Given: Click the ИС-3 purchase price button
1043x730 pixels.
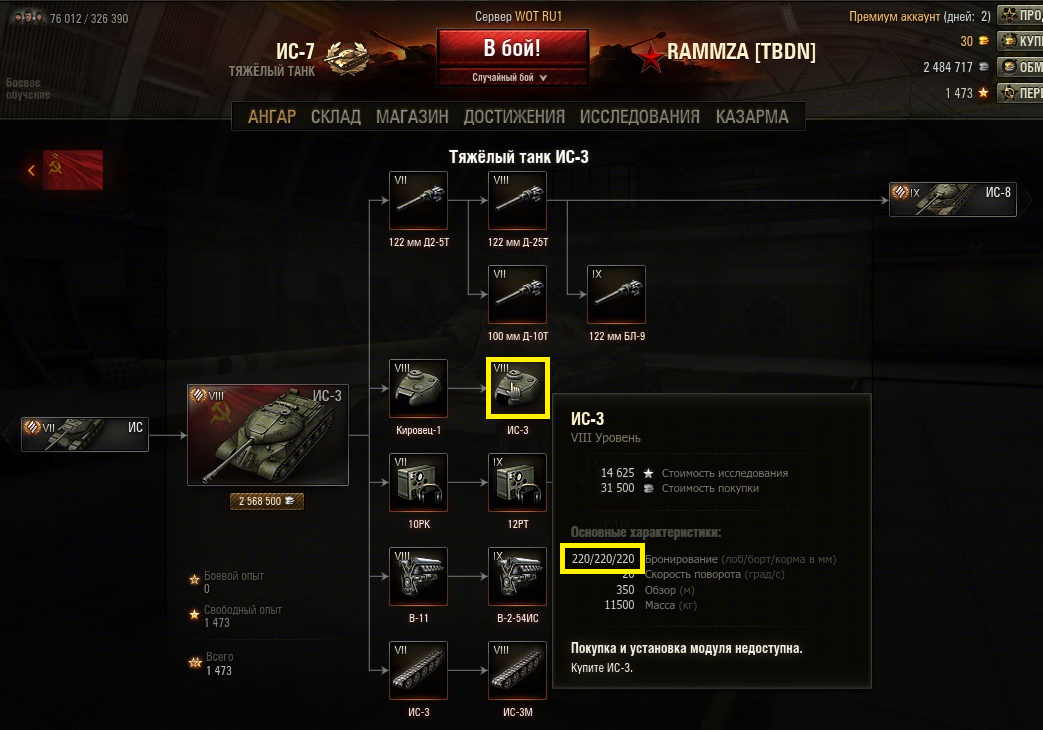Looking at the screenshot, I should point(267,501).
